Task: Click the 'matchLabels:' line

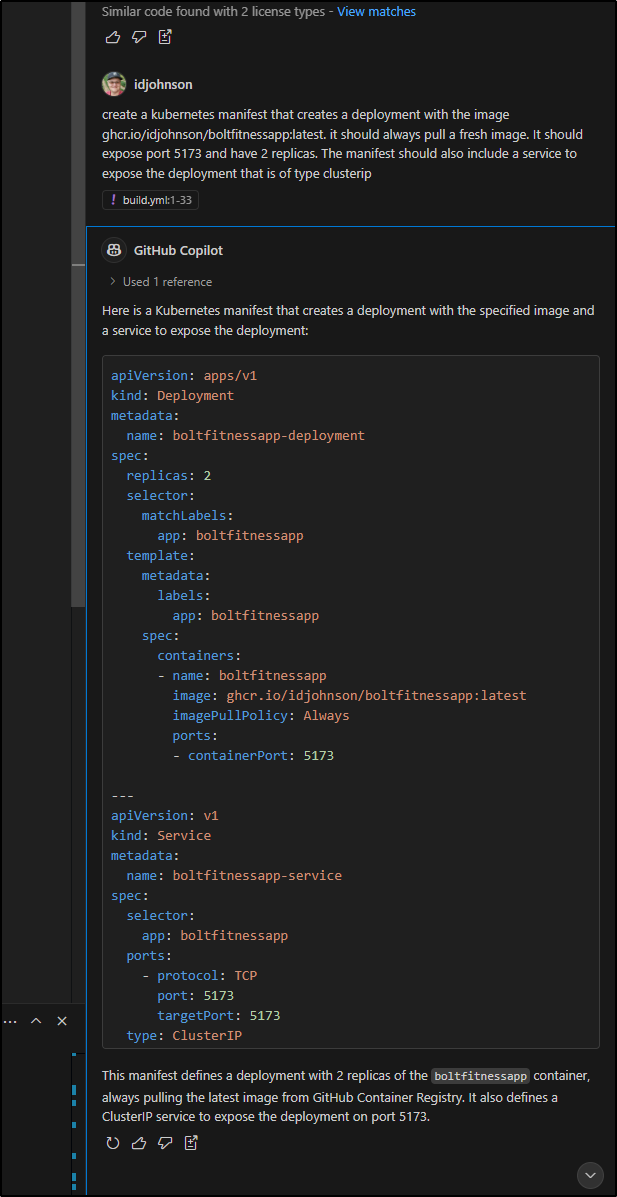Action: [188, 515]
